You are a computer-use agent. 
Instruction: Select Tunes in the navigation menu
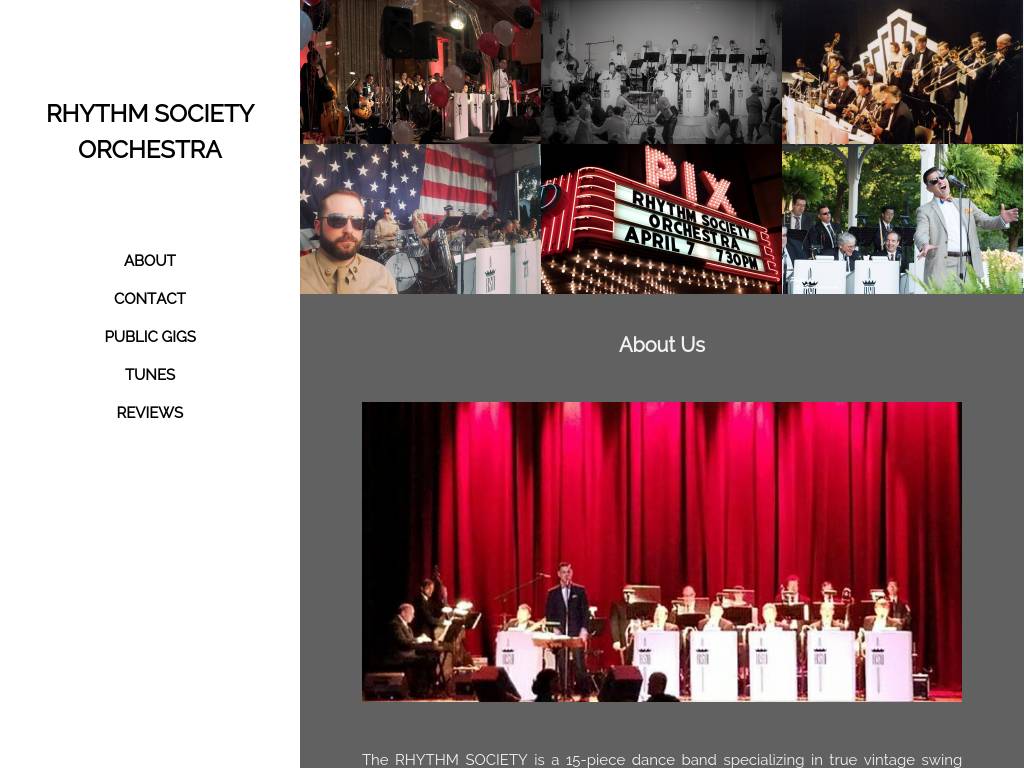tap(150, 374)
